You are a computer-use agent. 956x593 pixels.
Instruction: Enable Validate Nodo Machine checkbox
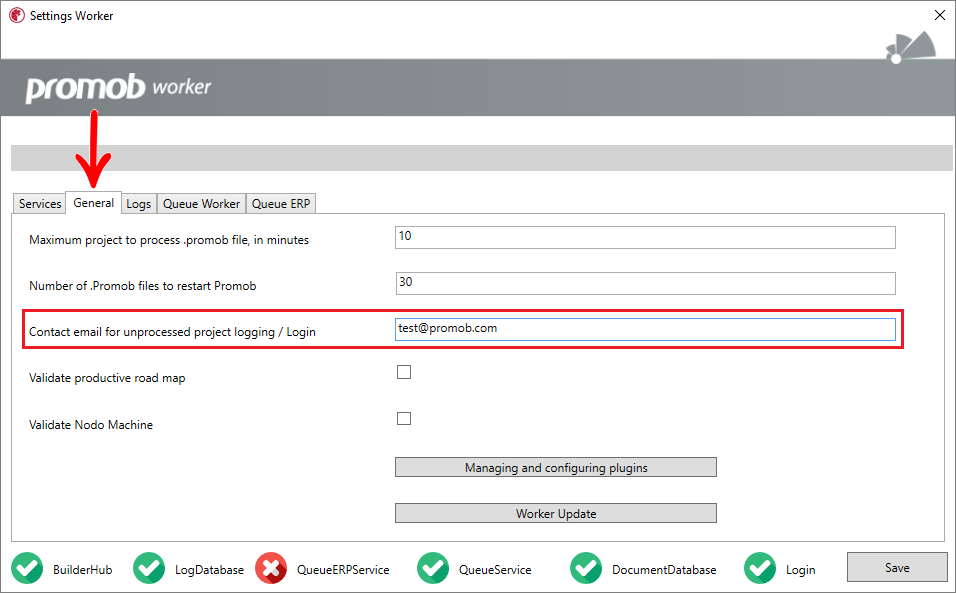point(404,418)
